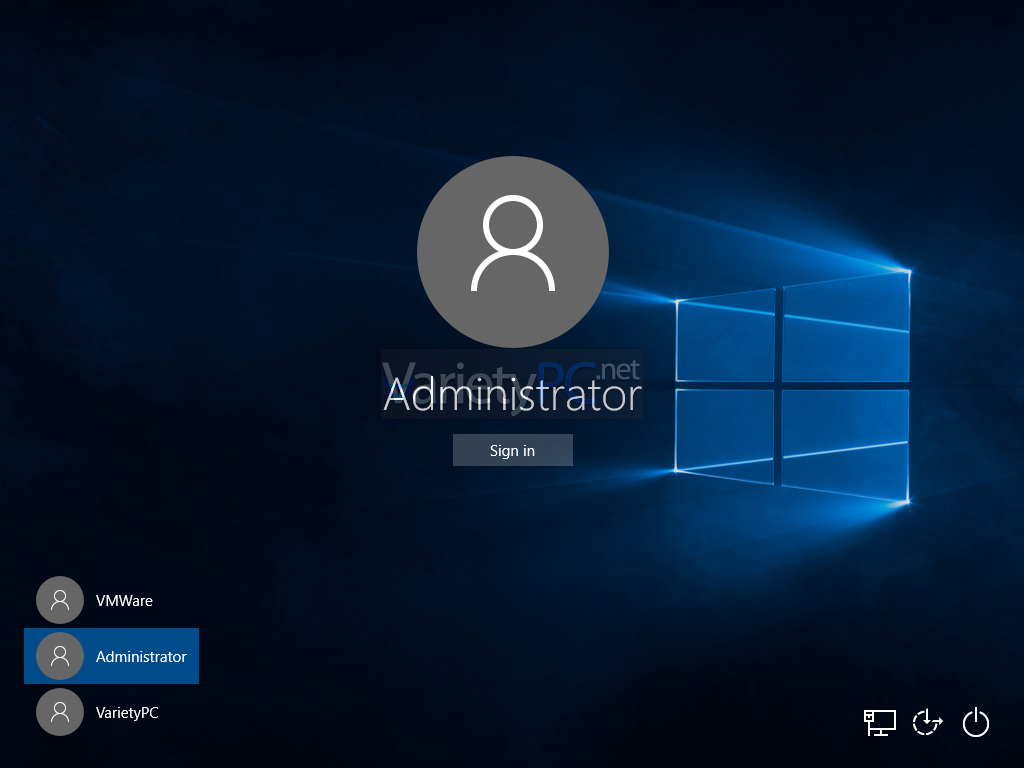This screenshot has height=768, width=1024.
Task: Select the highlighted blue Administrator row
Action: click(111, 656)
